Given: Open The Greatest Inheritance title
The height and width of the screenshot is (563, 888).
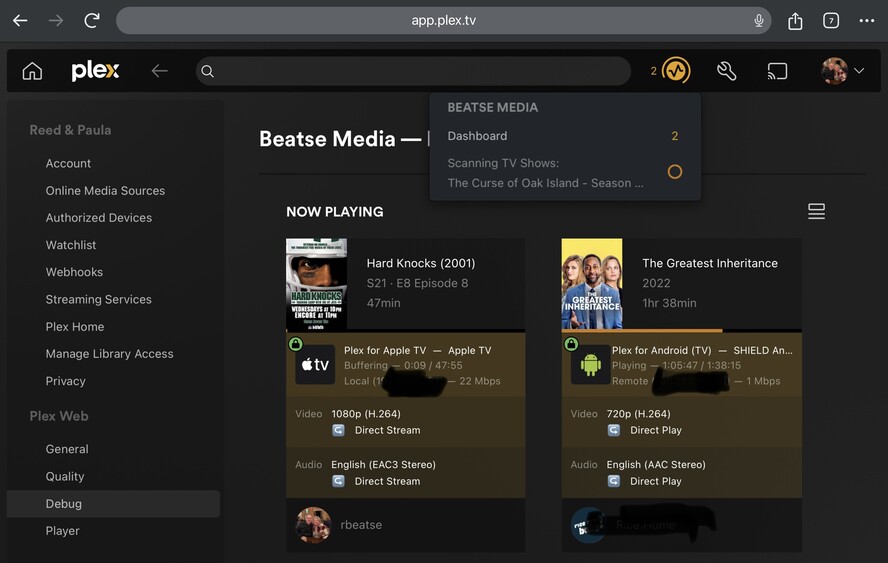Looking at the screenshot, I should 710,263.
